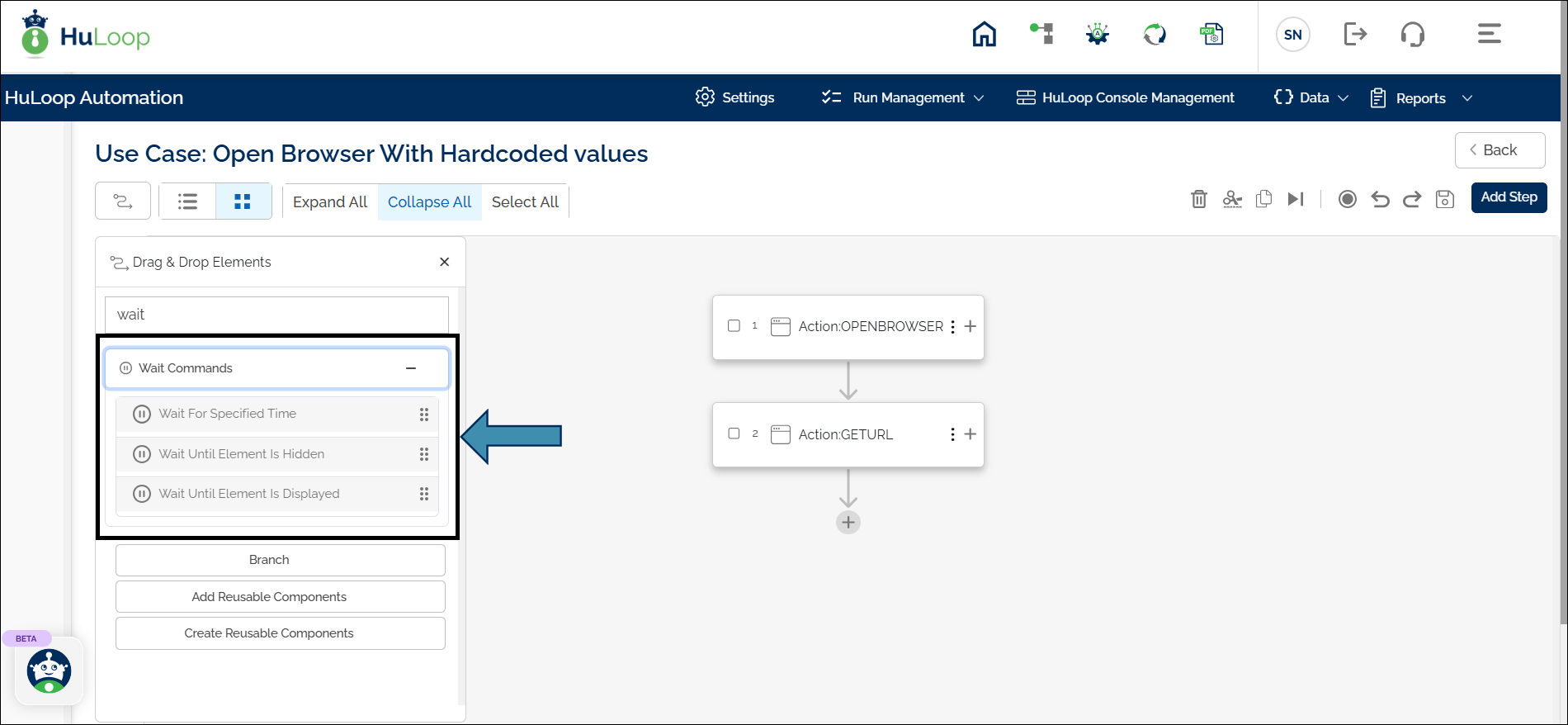Select Wait For Specified Time element
1568x725 pixels.
point(228,414)
